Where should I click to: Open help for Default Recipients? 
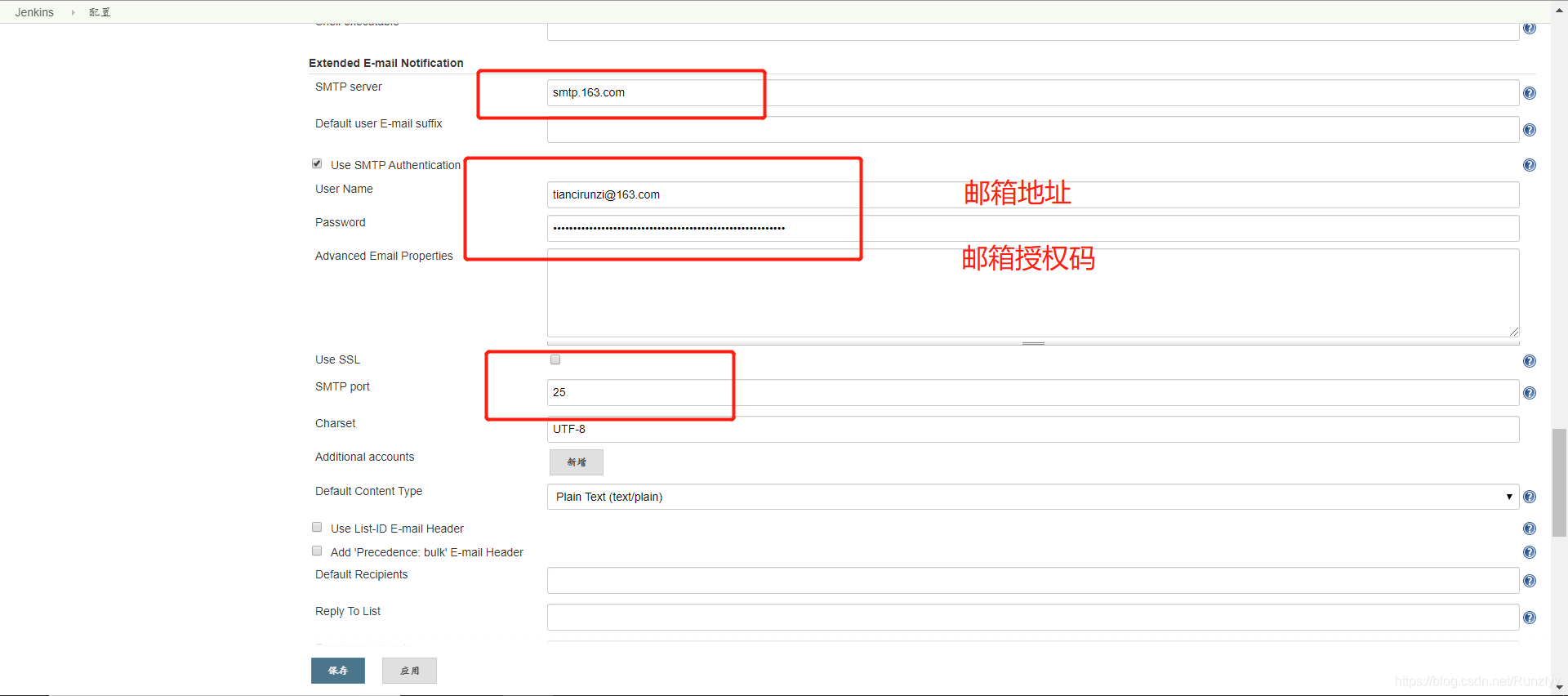[x=1530, y=581]
